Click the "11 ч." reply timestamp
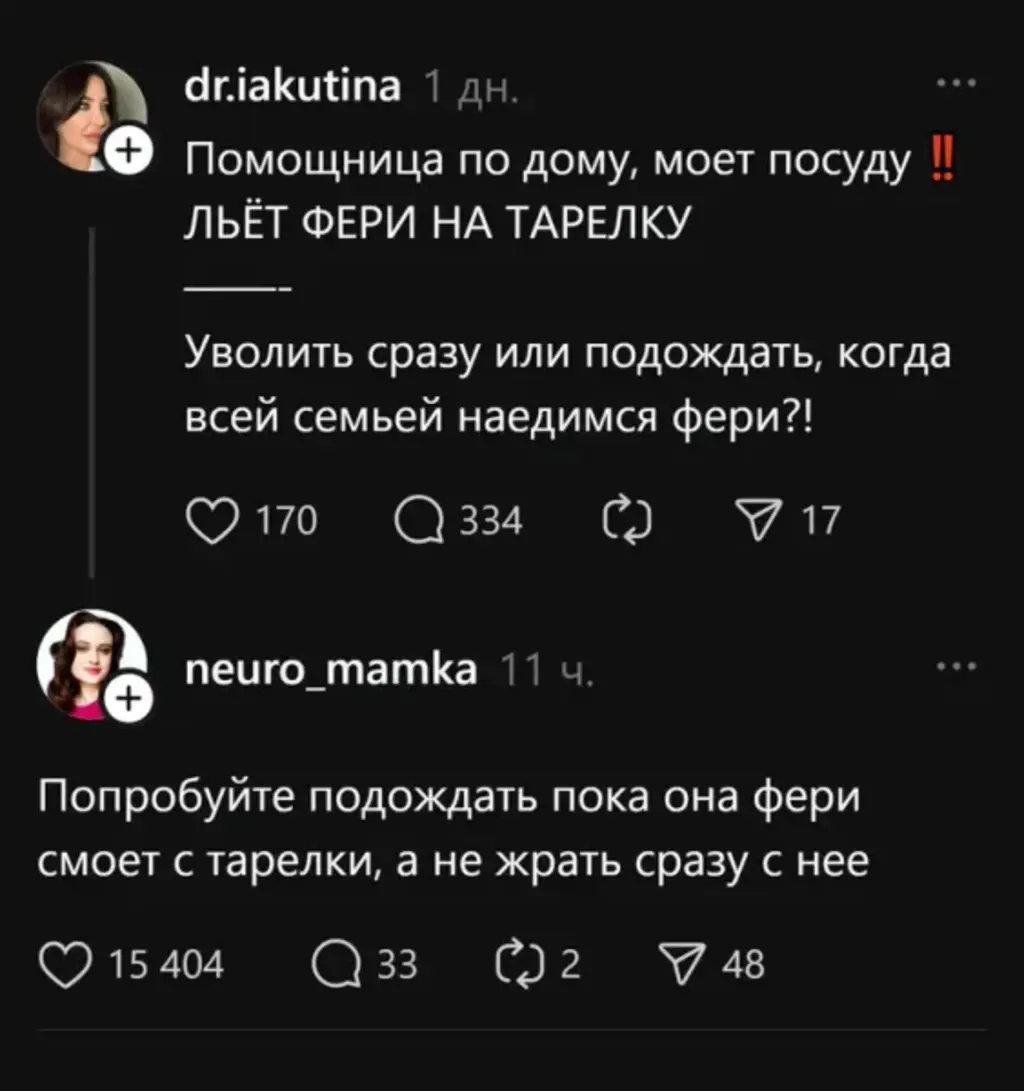 [546, 670]
